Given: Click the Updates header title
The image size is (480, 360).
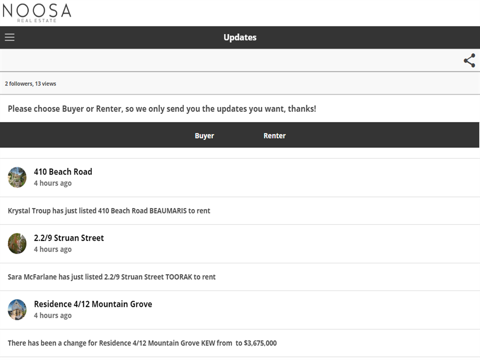Looking at the screenshot, I should pos(240,37).
